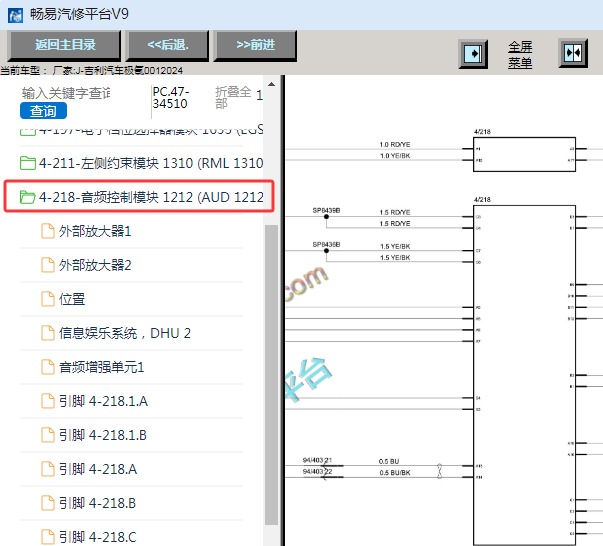The width and height of the screenshot is (603, 546).
Task: Click the document icon beside 引脚 4-218.1.A
Action: pos(48,401)
